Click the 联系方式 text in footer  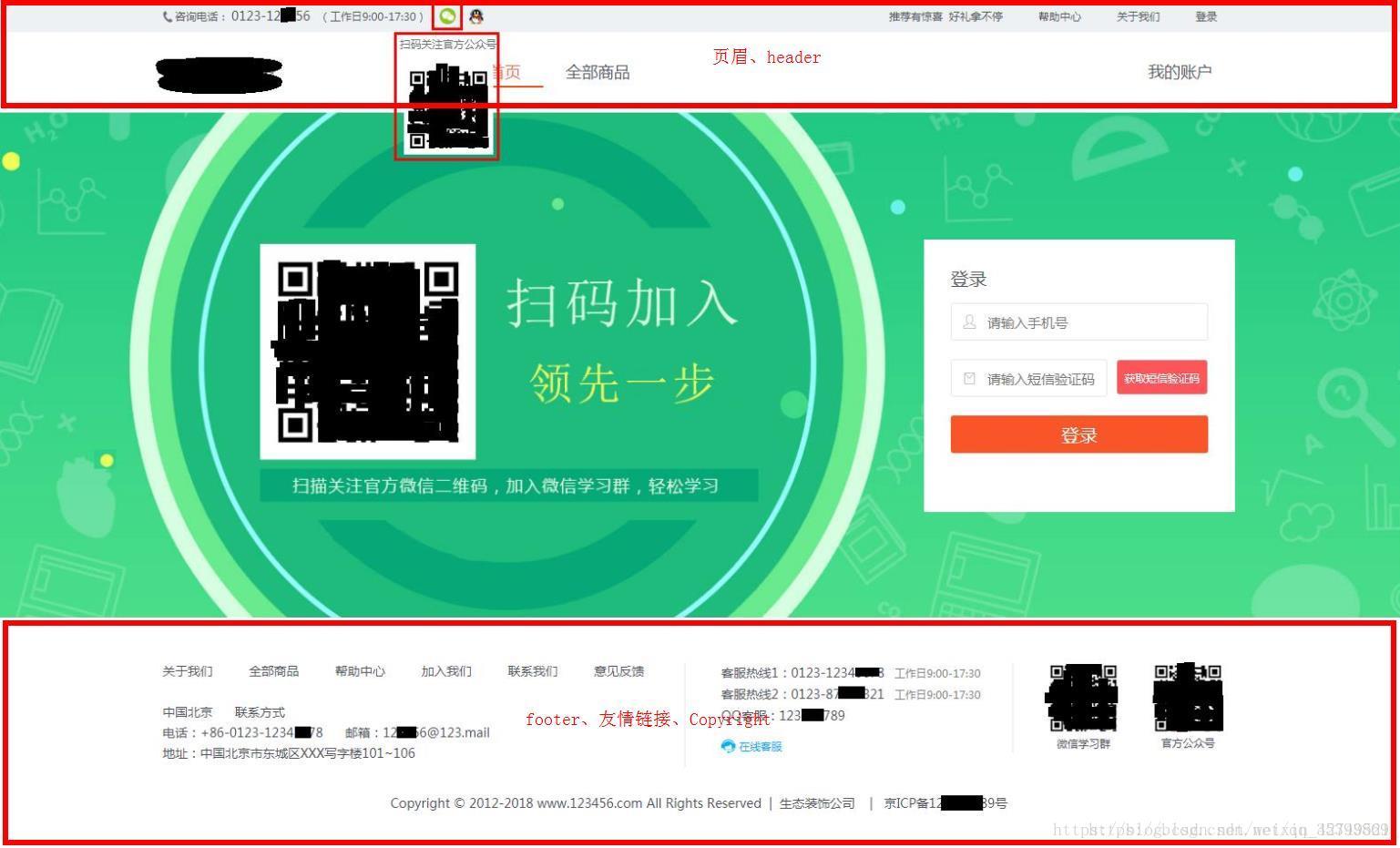[260, 712]
